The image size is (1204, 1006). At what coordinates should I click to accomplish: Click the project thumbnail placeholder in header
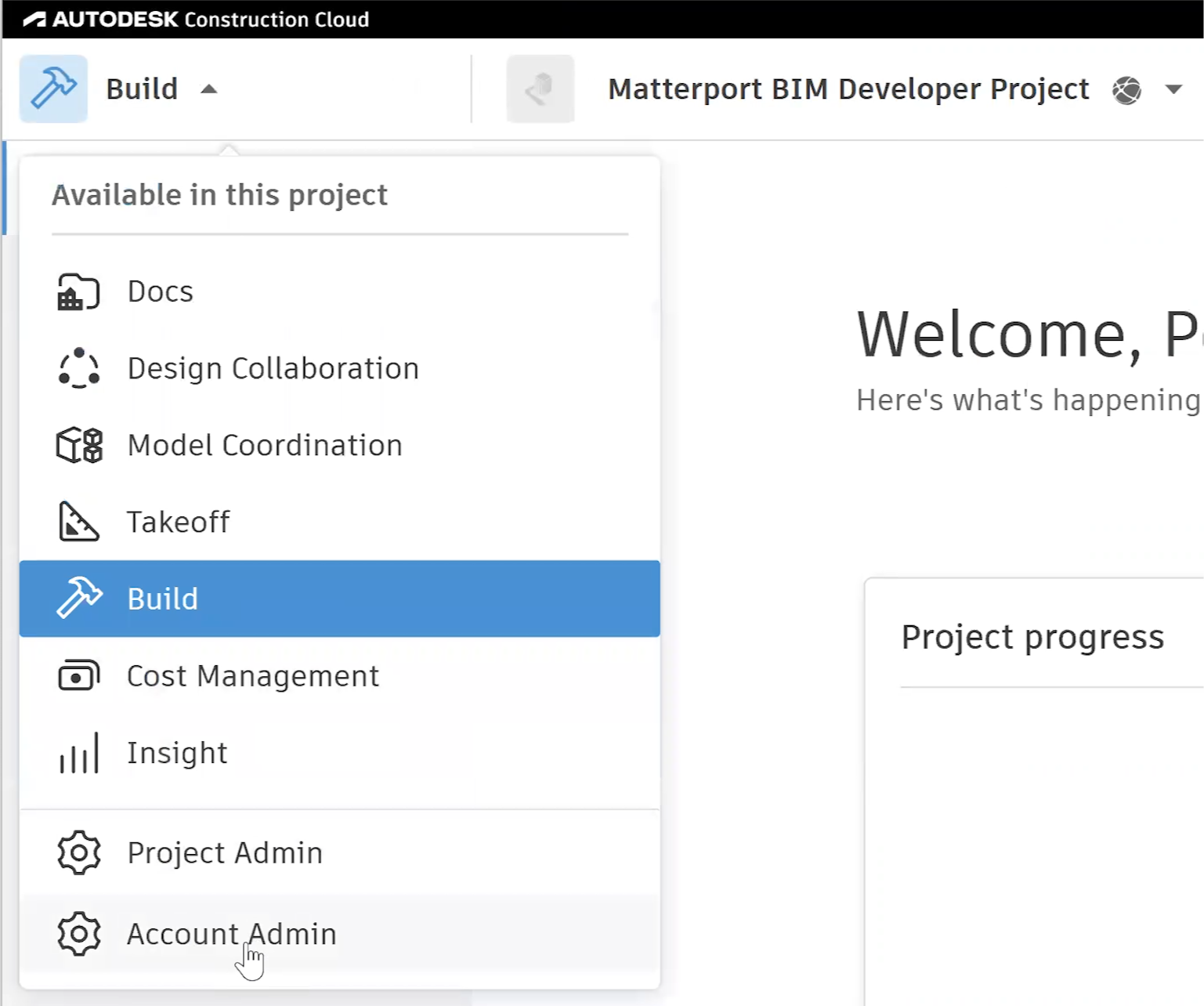(x=540, y=89)
